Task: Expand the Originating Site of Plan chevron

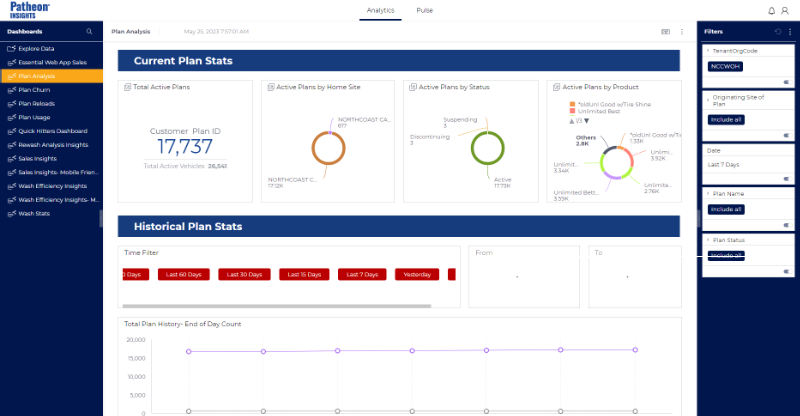Action: [x=708, y=100]
